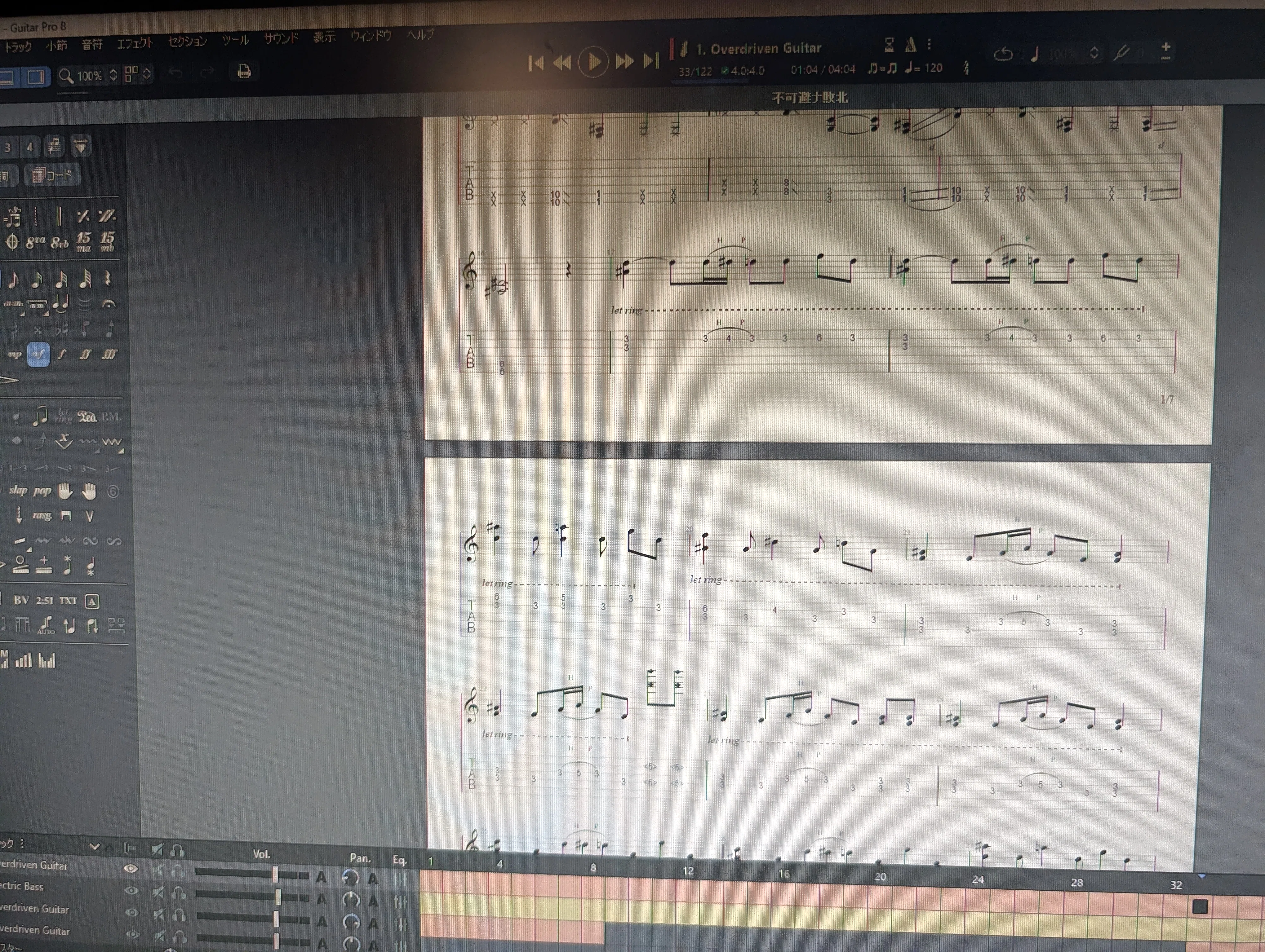Toggle the count-in hourglass icon
The image size is (1265, 952).
pos(889,45)
